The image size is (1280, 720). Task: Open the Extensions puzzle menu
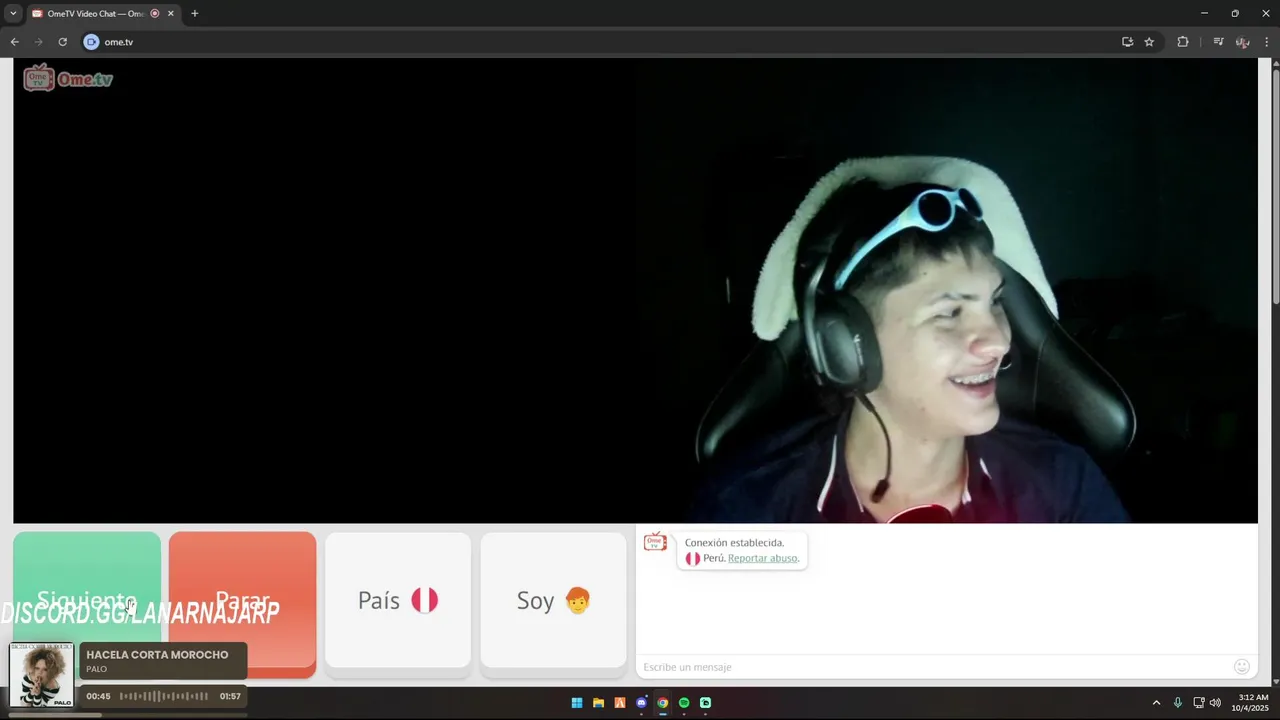point(1183,42)
